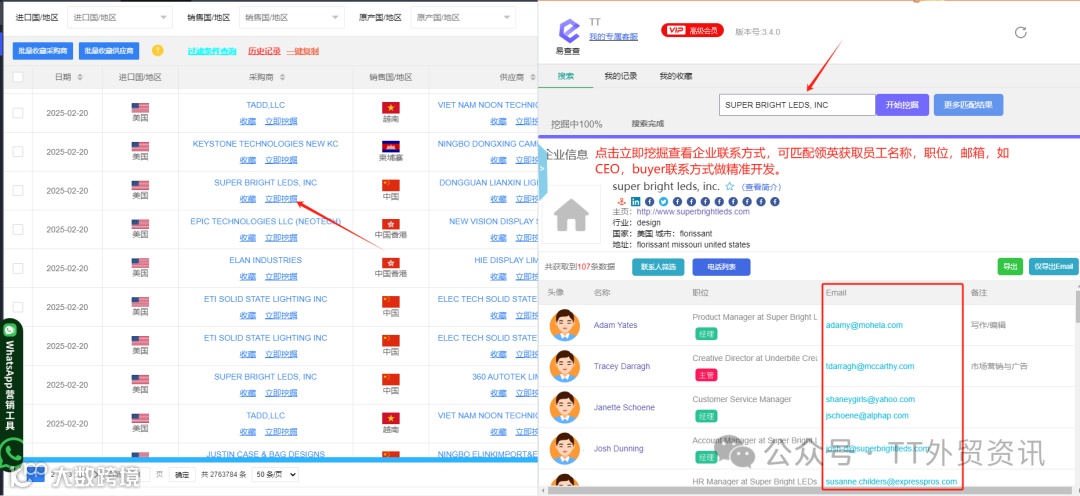Viewport: 1080px width, 496px height.
Task: Click the green 导出 button
Action: point(1010,267)
